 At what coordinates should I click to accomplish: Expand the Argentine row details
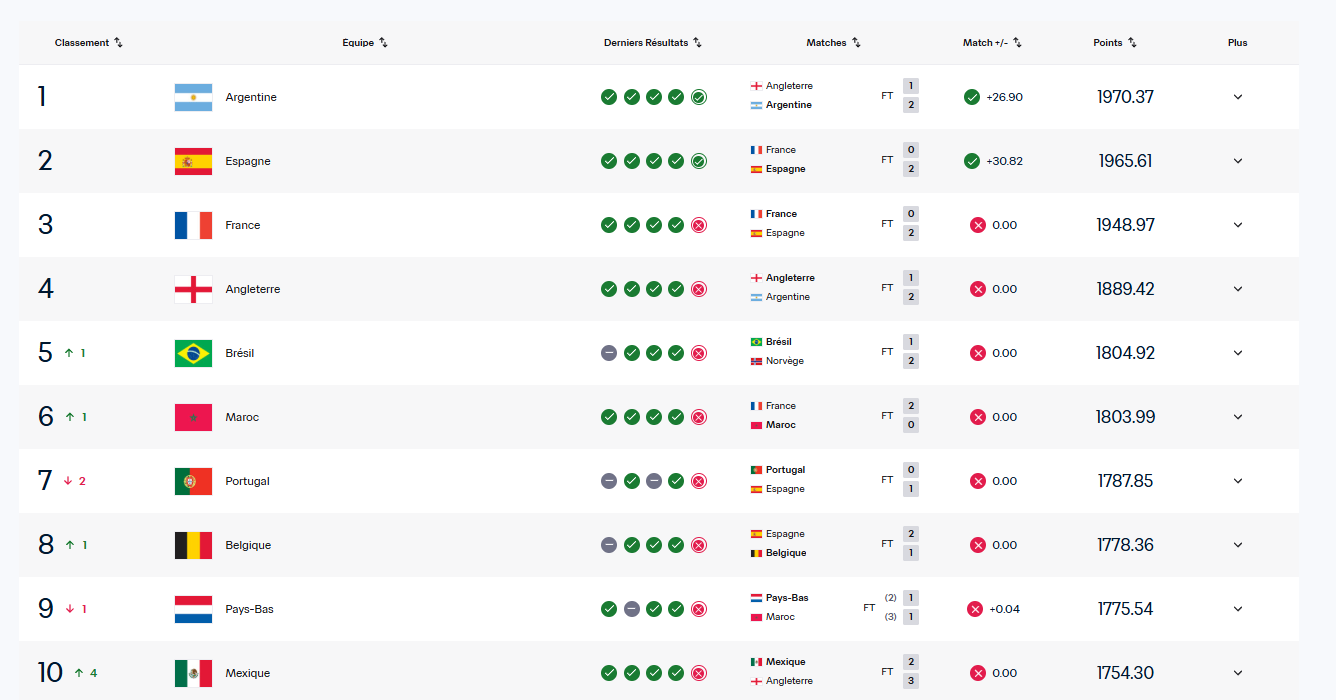(1238, 97)
